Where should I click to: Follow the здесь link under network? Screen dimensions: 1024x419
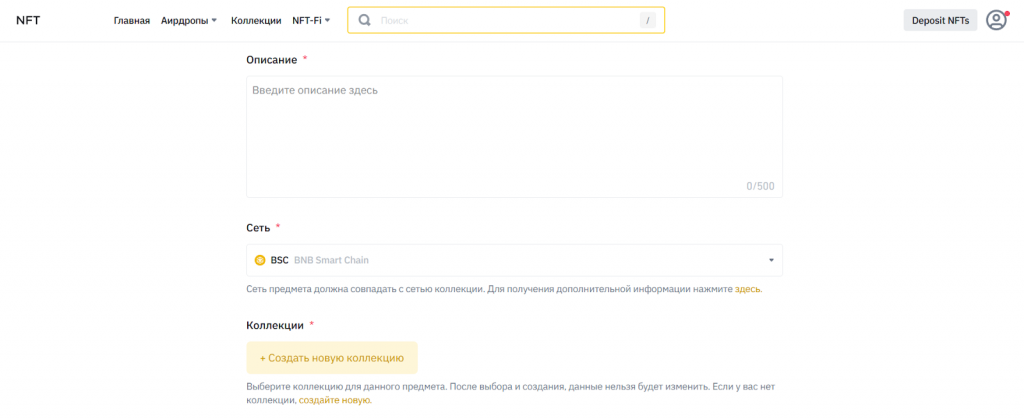point(747,289)
